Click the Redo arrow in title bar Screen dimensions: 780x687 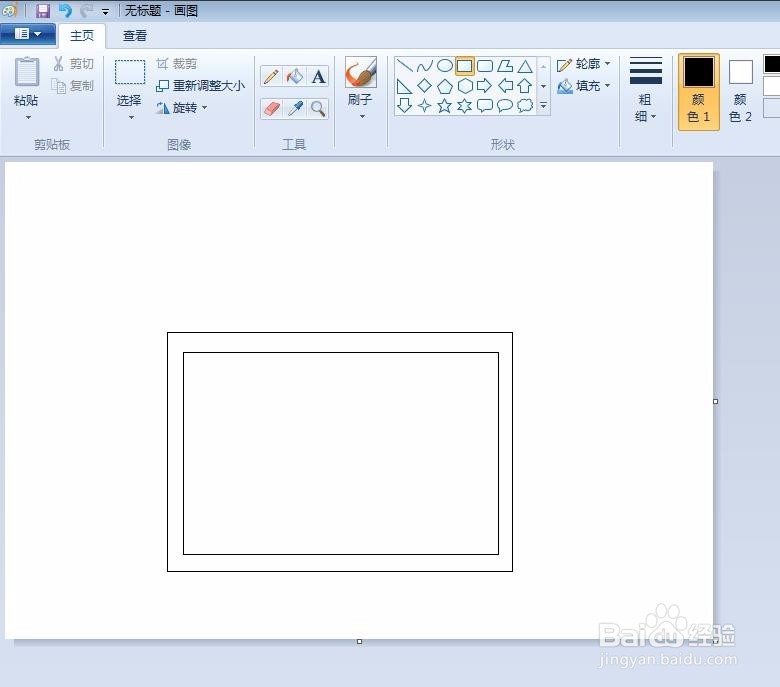pos(87,10)
